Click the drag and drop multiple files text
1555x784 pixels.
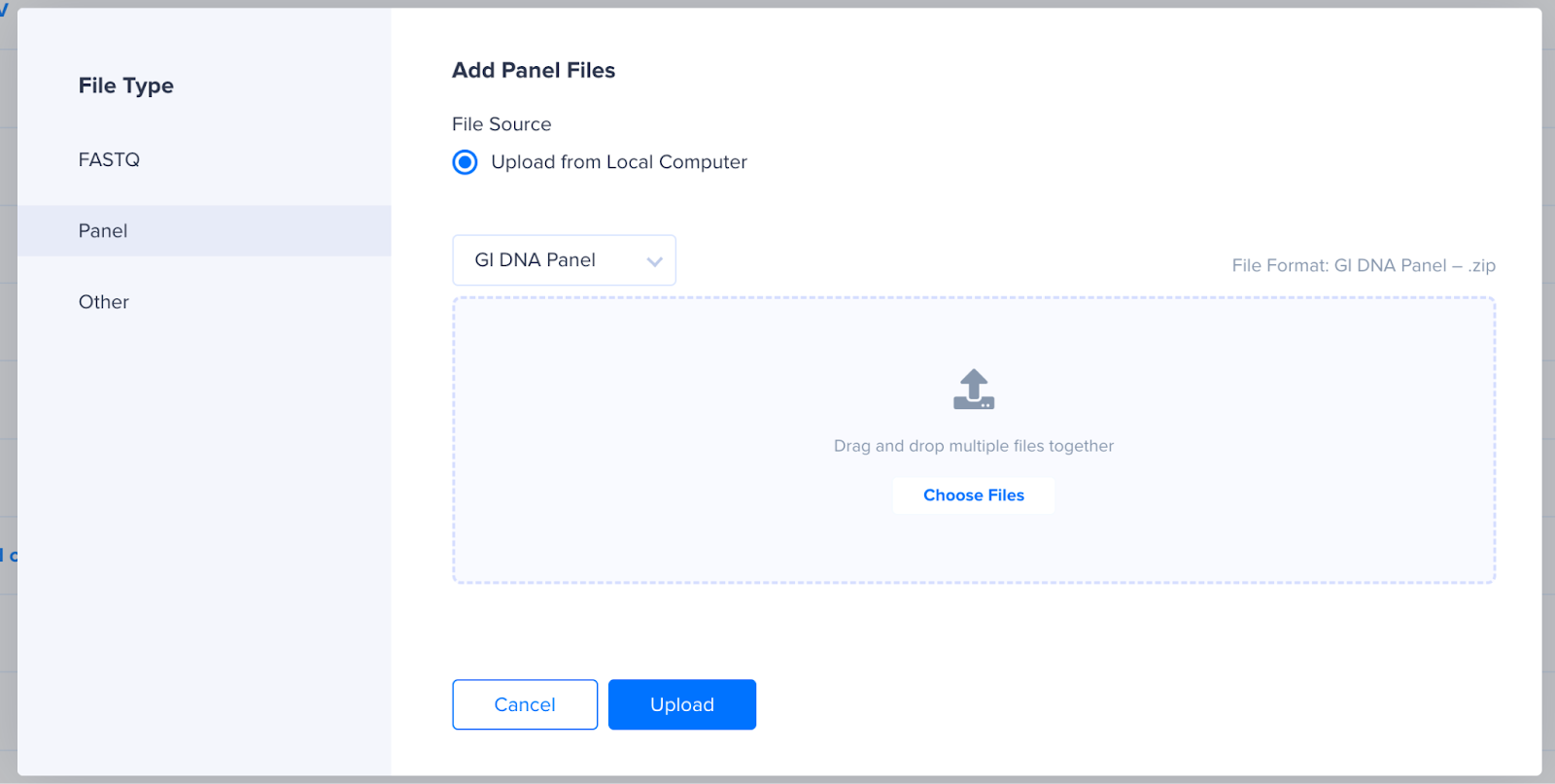point(974,446)
